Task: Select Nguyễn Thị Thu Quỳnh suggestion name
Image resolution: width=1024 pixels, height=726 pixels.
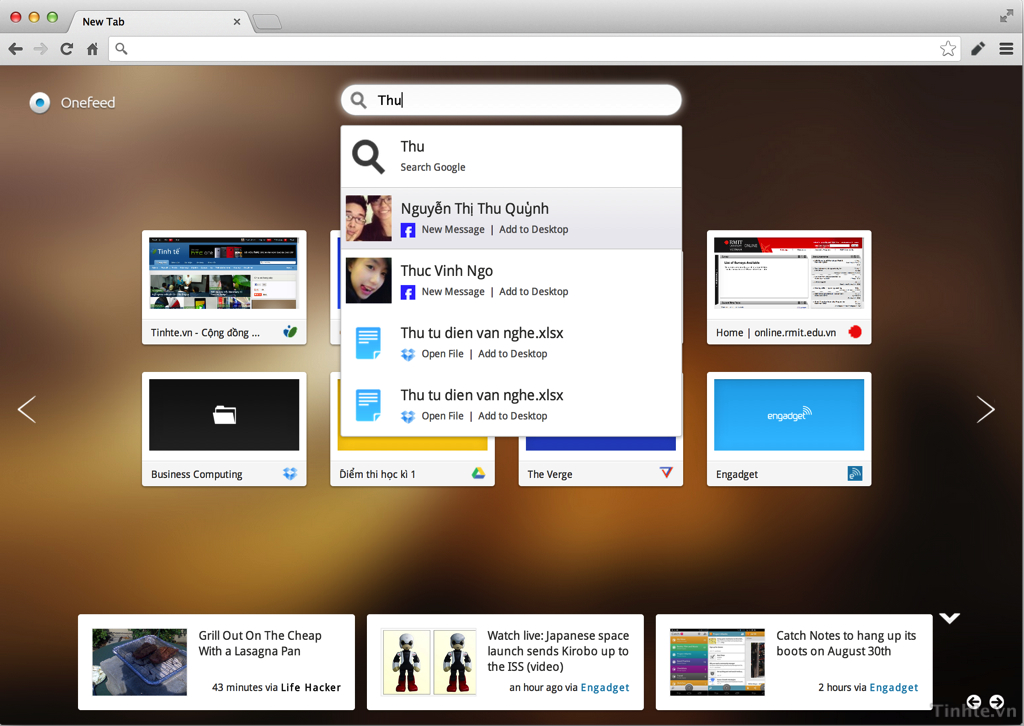Action: [475, 208]
